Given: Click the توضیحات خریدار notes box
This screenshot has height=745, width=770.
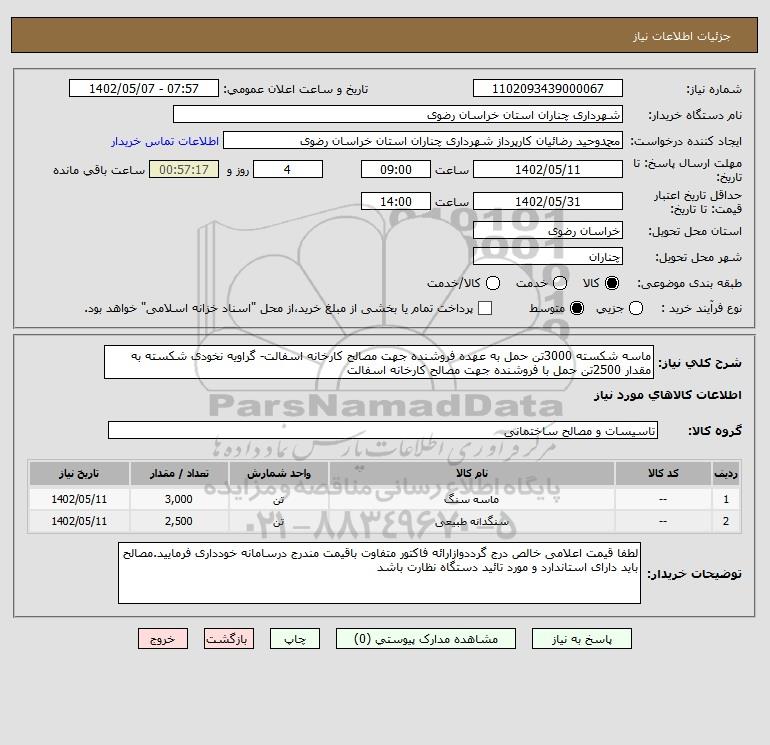Looking at the screenshot, I should (379, 573).
